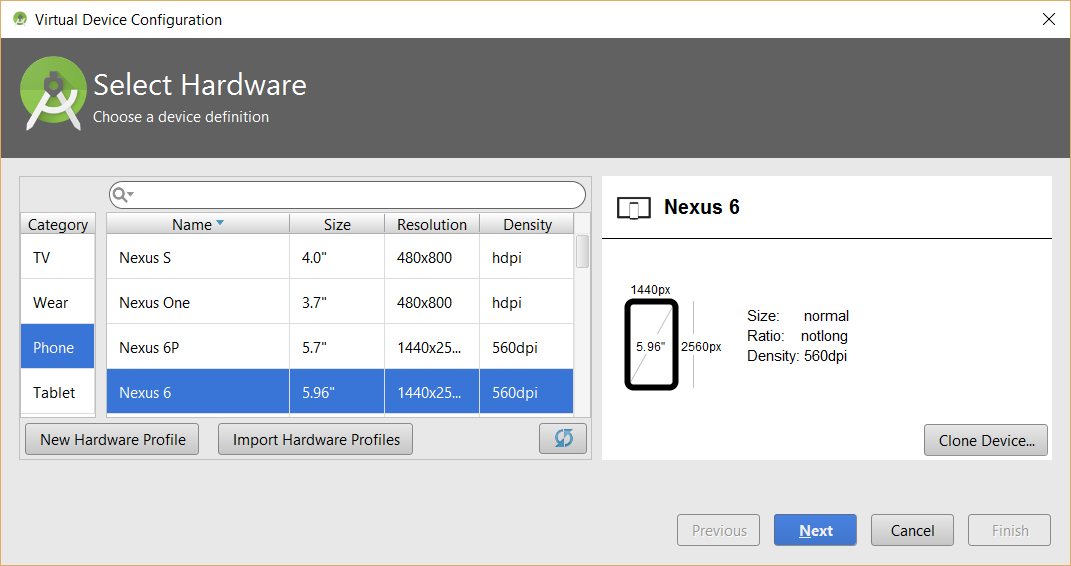The height and width of the screenshot is (566, 1071).
Task: Click the refresh hardware list icon button
Action: click(x=563, y=438)
